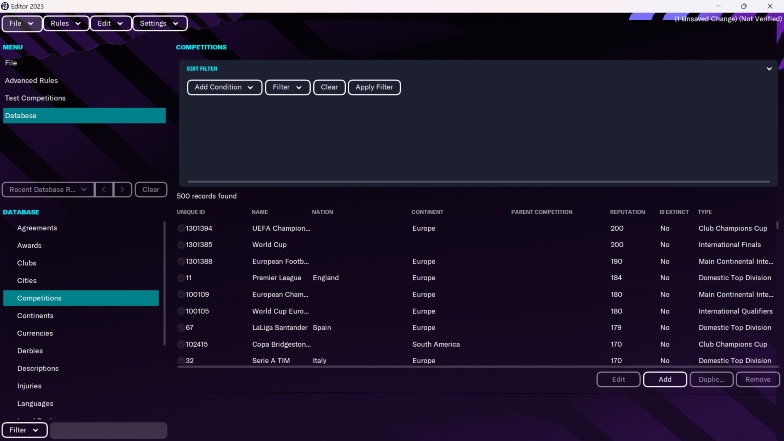This screenshot has width=784, height=441.
Task: Tick the selector for Premier League row
Action: 181,278
